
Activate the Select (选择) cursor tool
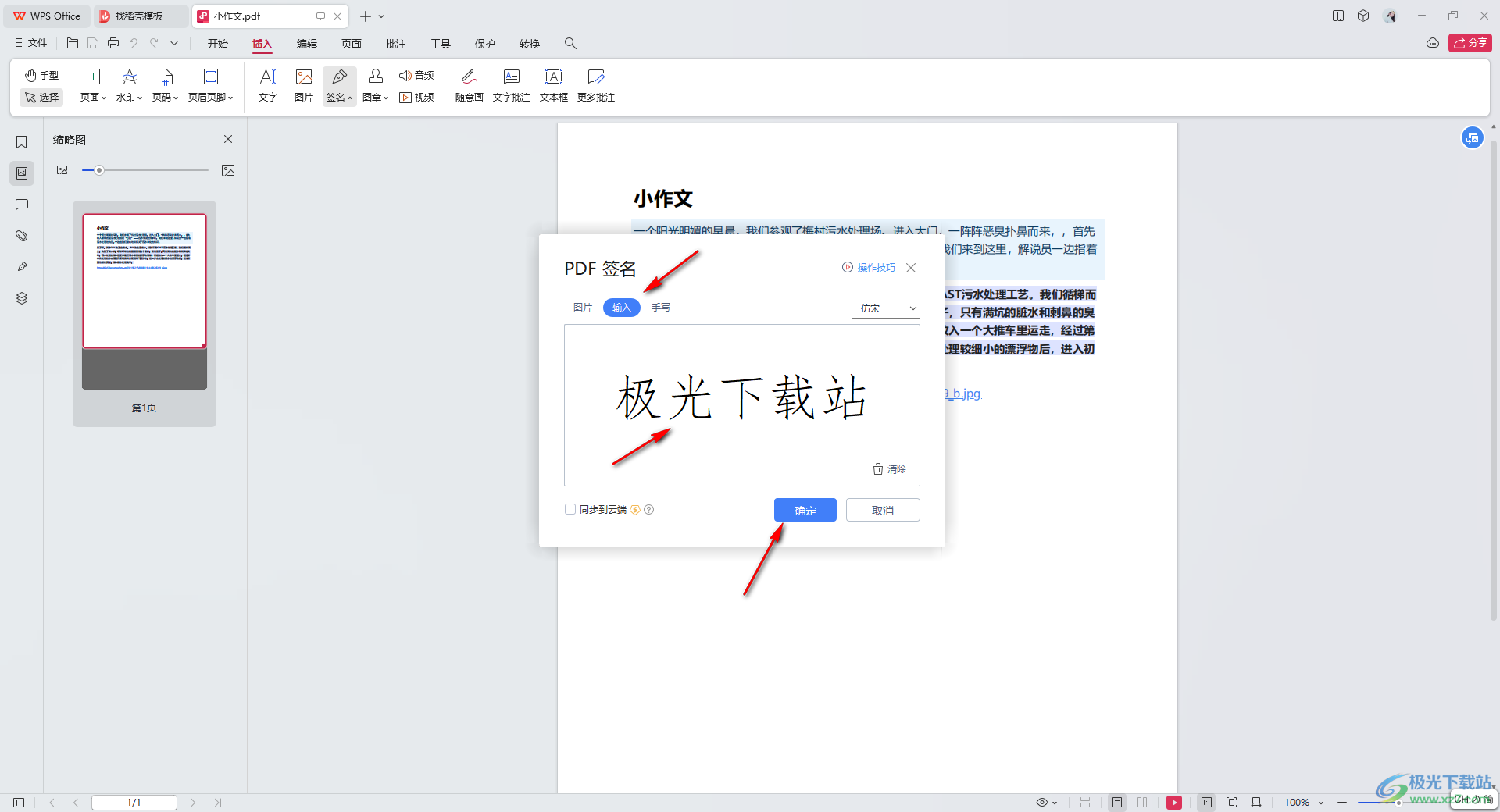41,98
